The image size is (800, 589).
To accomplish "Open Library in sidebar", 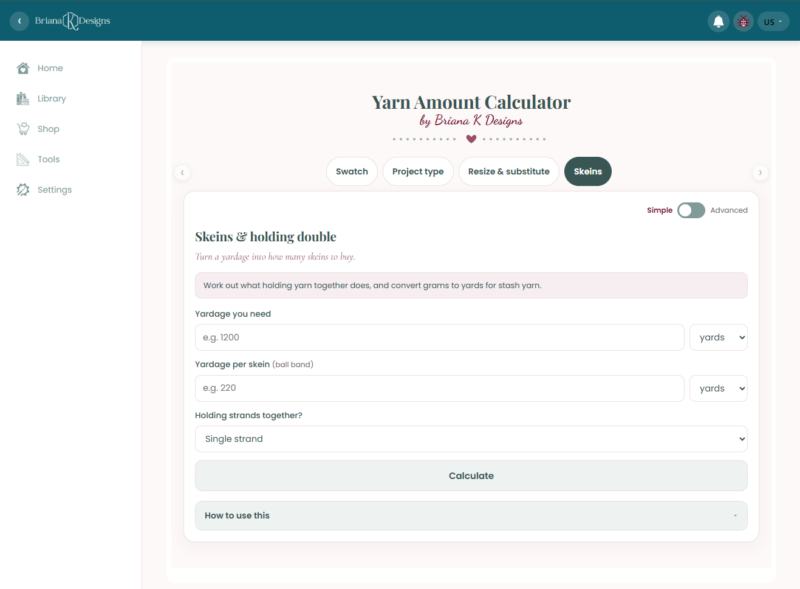I will point(52,99).
